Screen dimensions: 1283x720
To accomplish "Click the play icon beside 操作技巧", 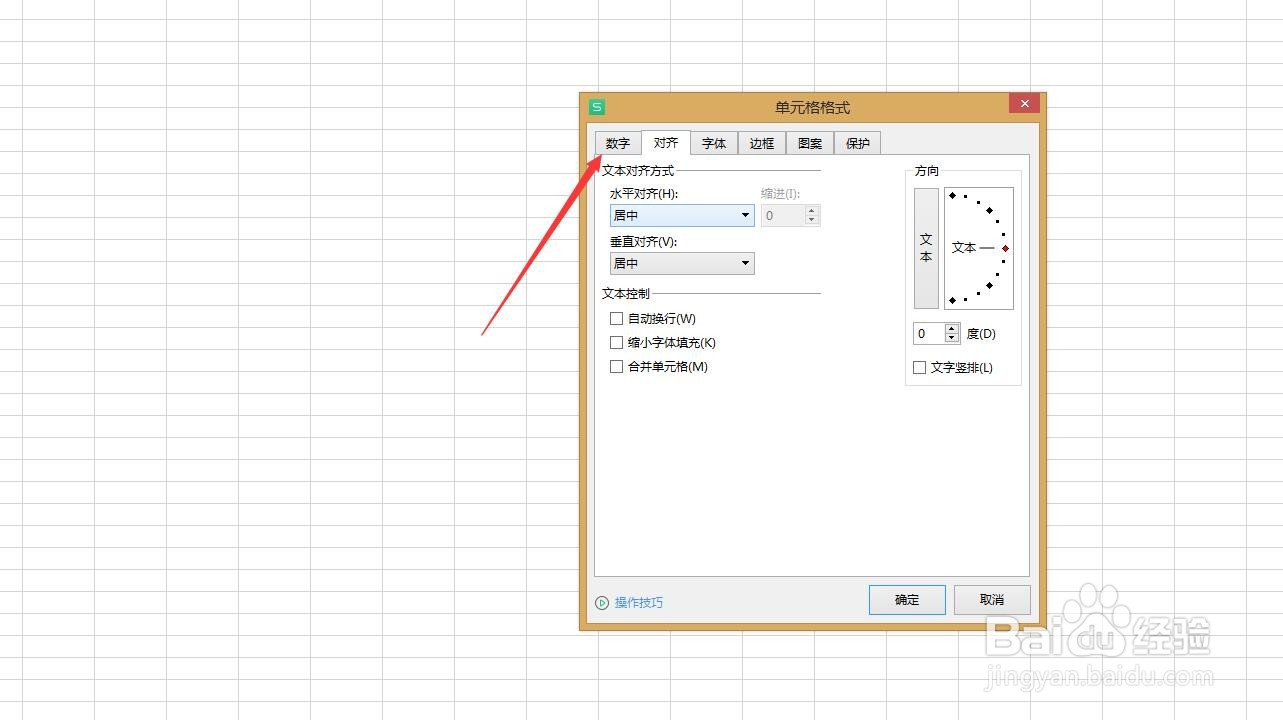I will [x=602, y=602].
